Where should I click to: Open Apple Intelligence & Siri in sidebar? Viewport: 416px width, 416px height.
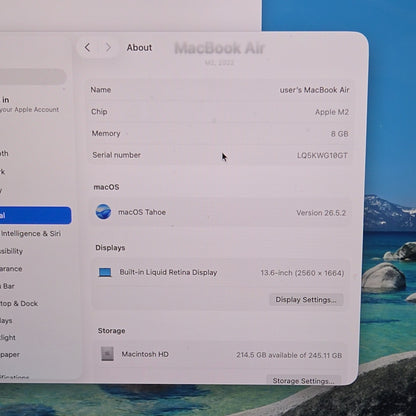point(31,233)
